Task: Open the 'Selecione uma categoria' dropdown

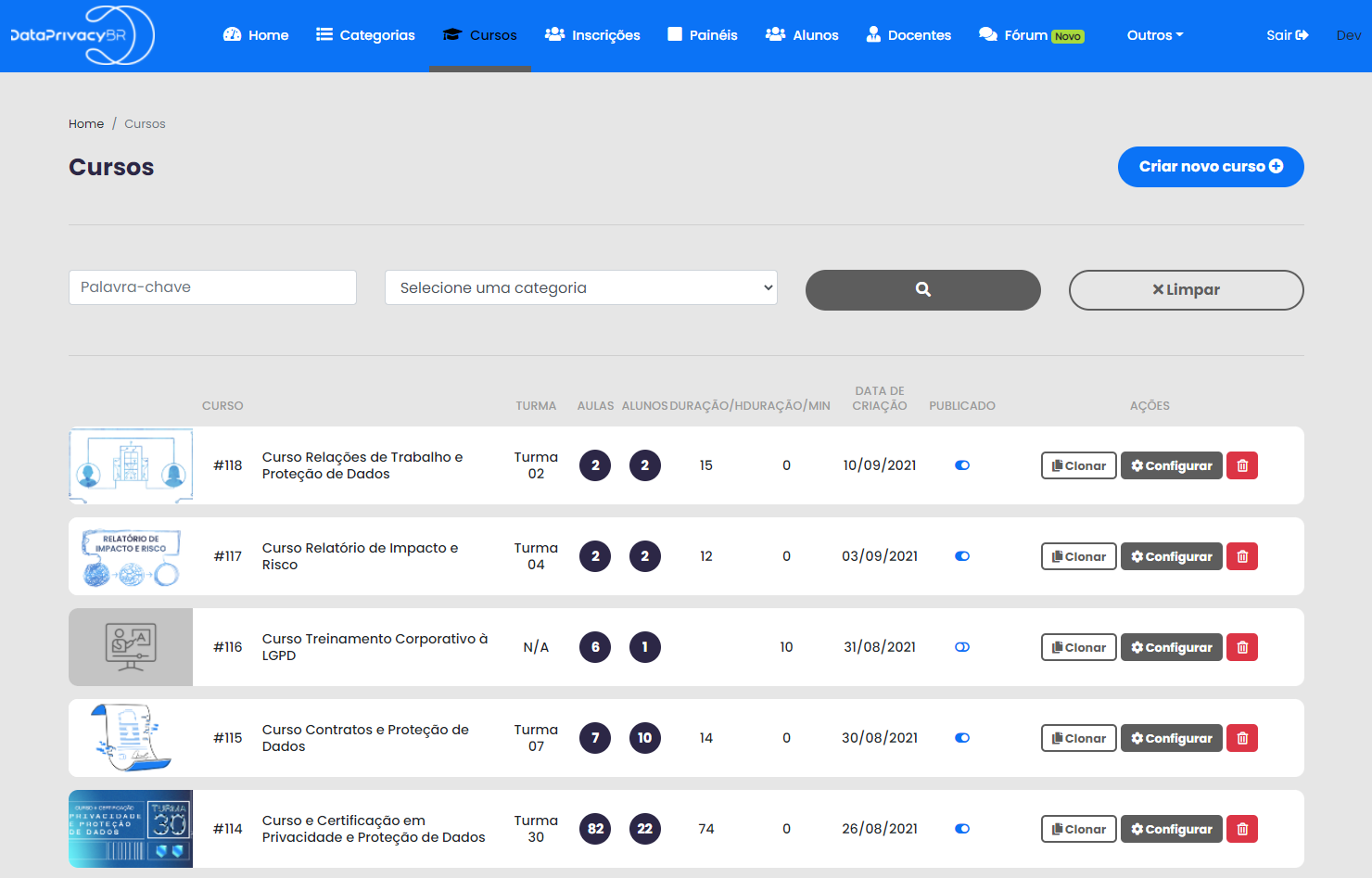Action: click(x=580, y=287)
